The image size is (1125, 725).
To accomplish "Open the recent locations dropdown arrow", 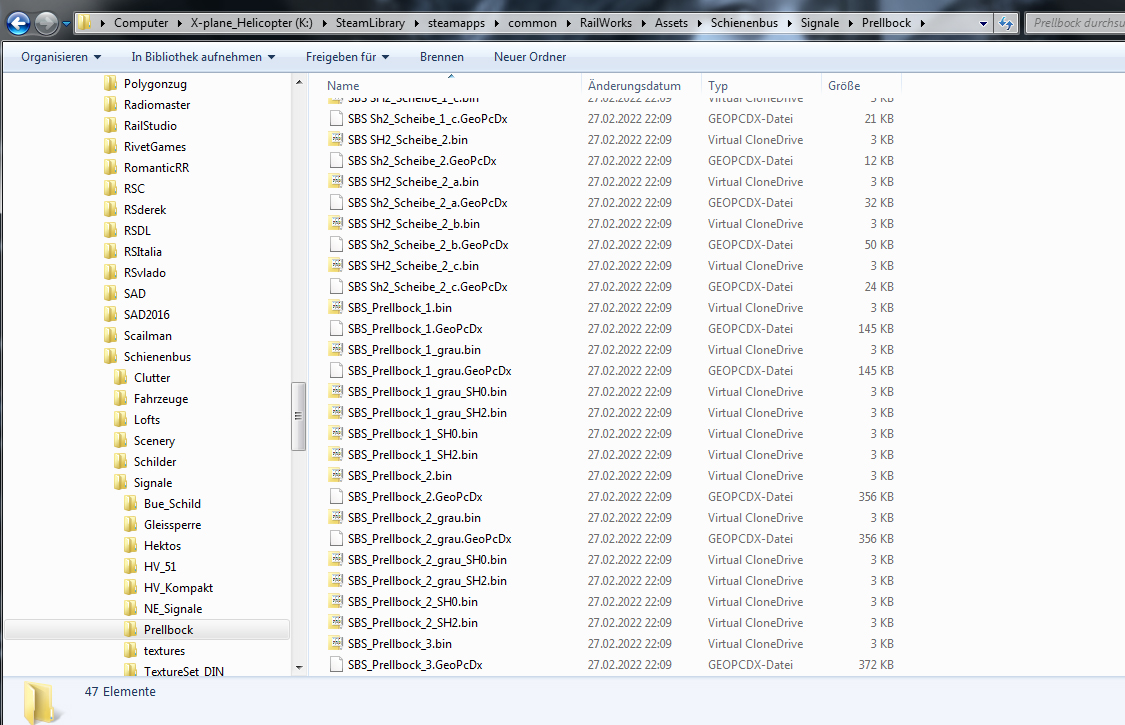I will [x=66, y=24].
